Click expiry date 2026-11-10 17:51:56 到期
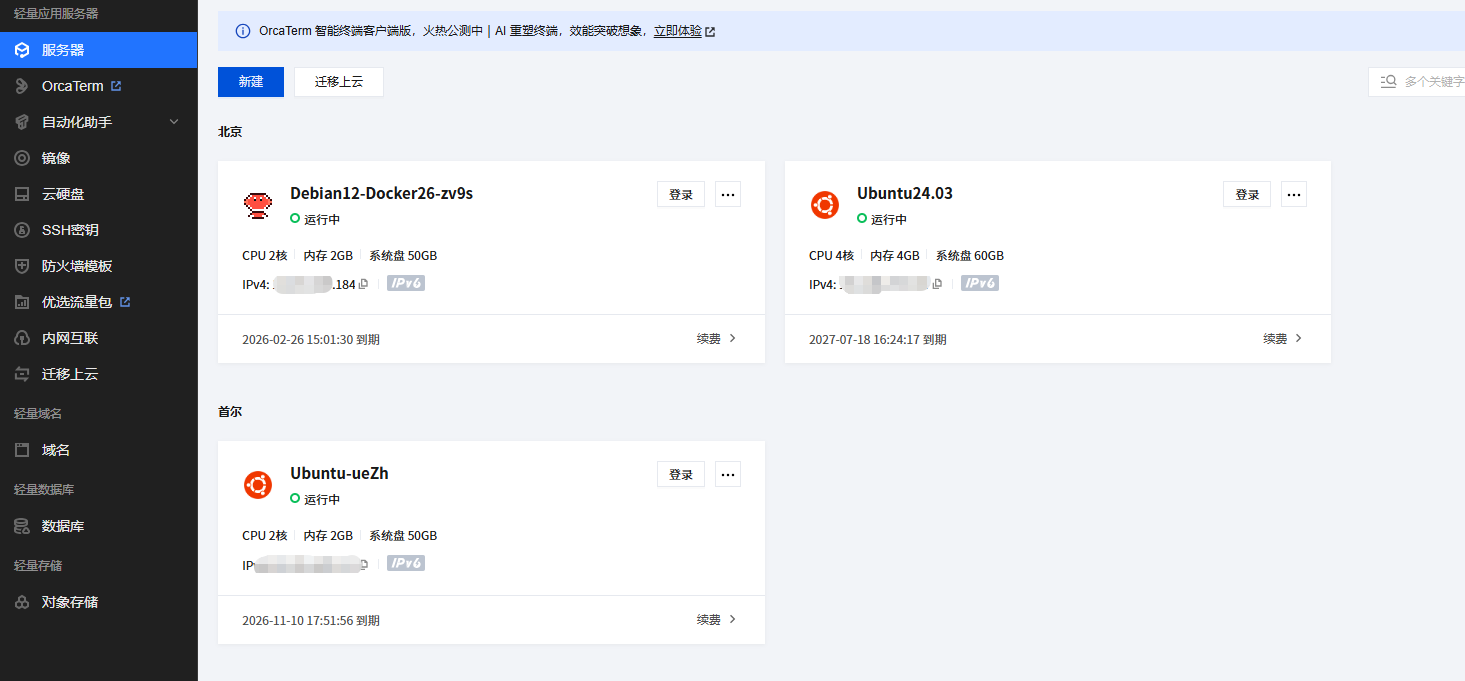This screenshot has height=681, width=1465. click(x=311, y=621)
